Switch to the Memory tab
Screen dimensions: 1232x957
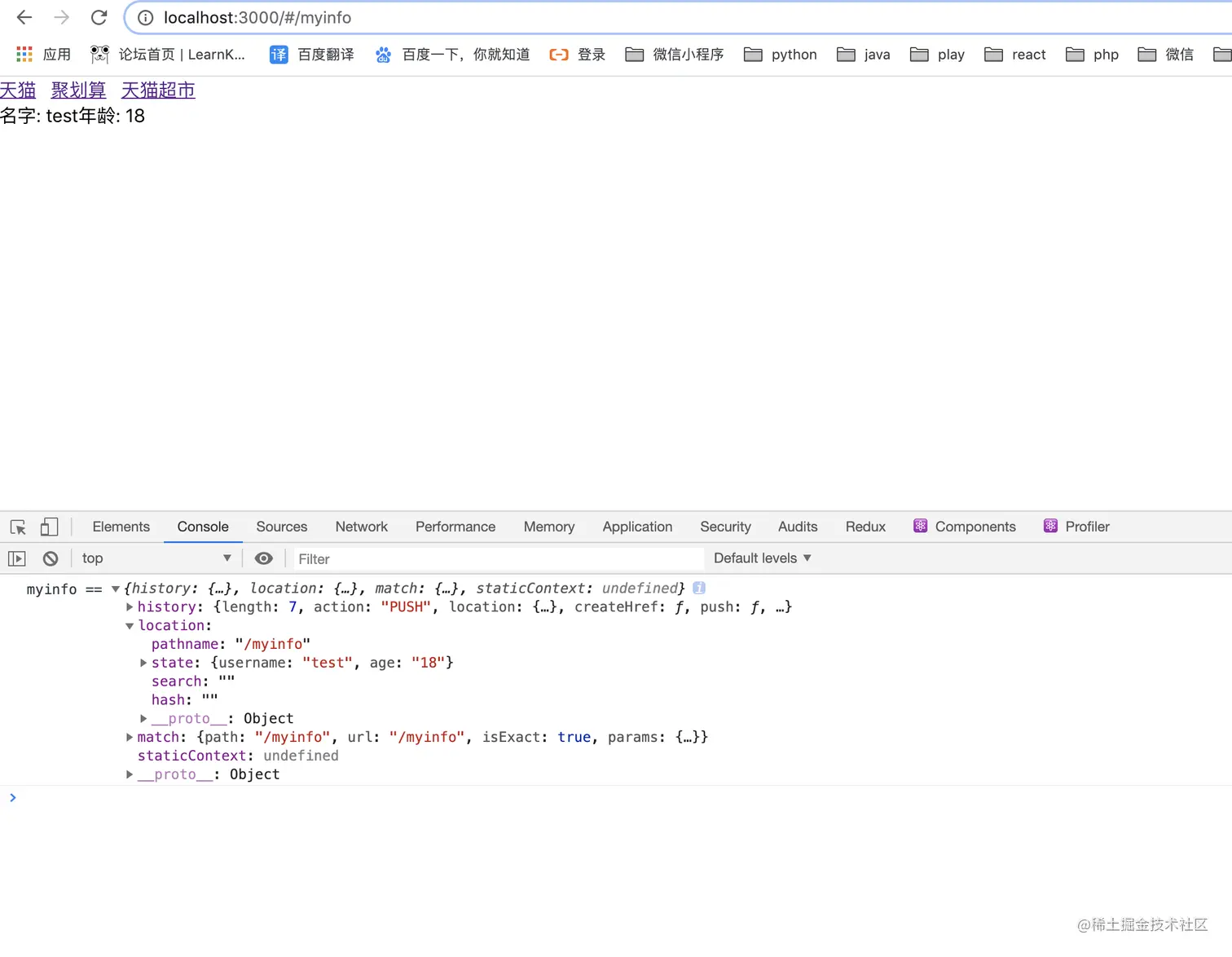549,527
